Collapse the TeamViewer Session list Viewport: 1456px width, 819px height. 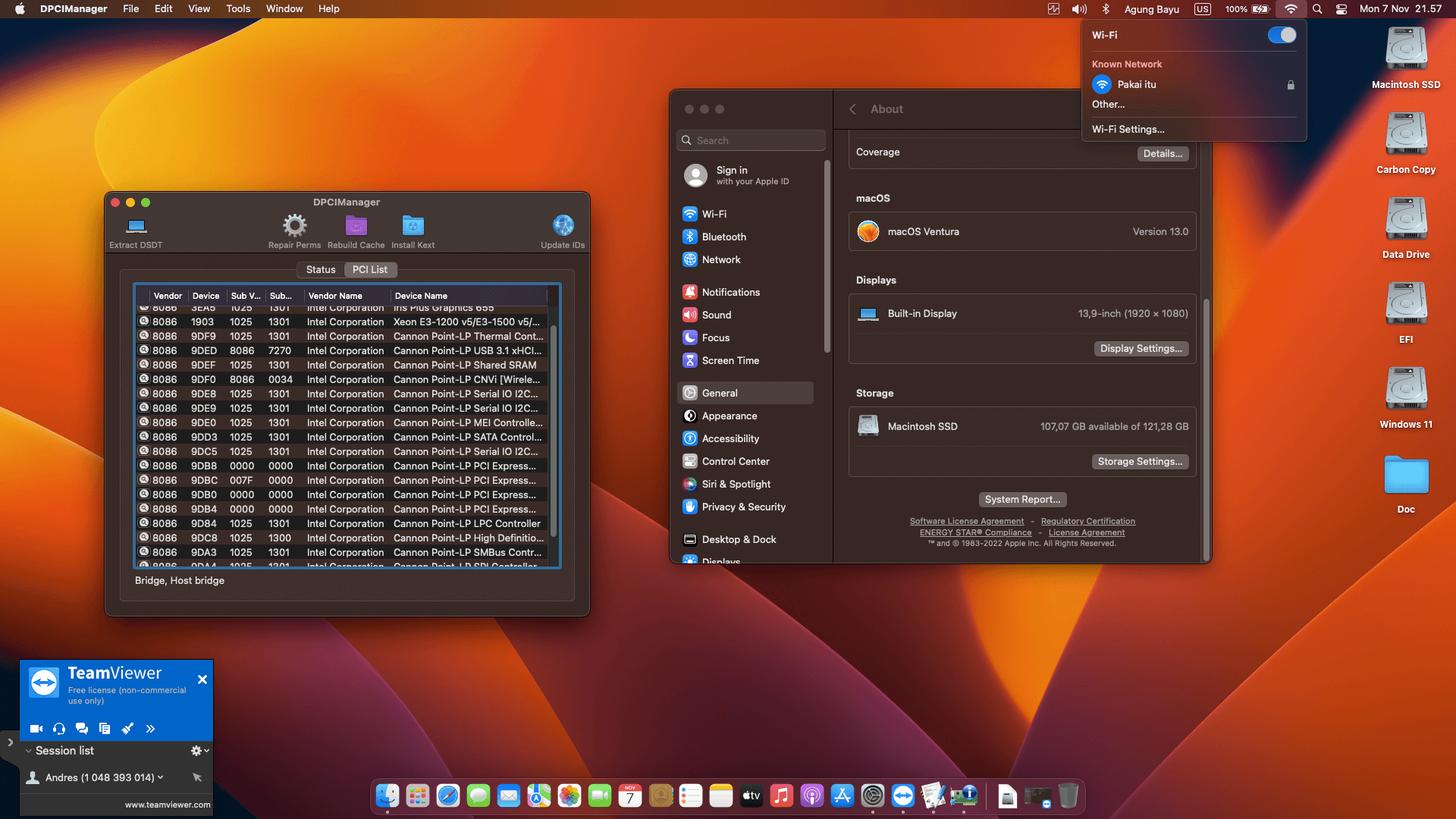point(28,751)
